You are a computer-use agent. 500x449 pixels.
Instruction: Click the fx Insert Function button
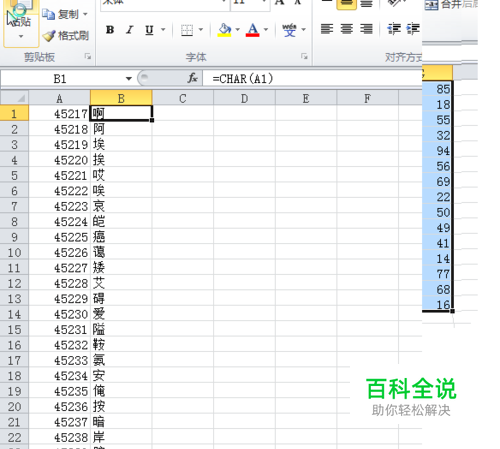click(192, 79)
